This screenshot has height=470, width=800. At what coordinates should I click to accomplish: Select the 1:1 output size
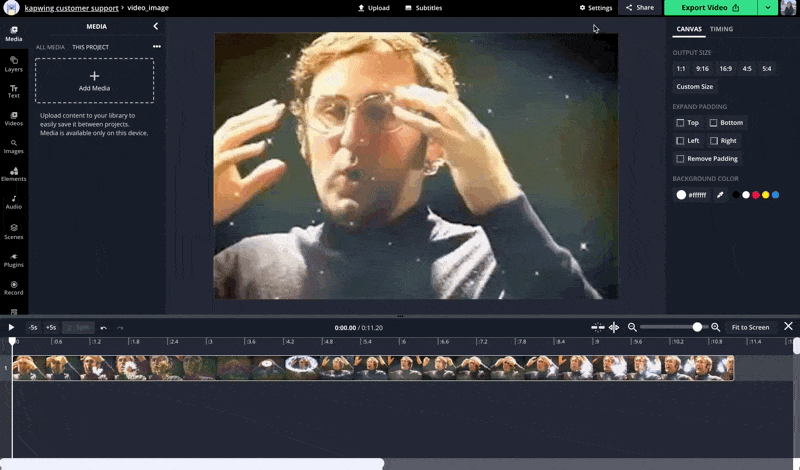681,68
